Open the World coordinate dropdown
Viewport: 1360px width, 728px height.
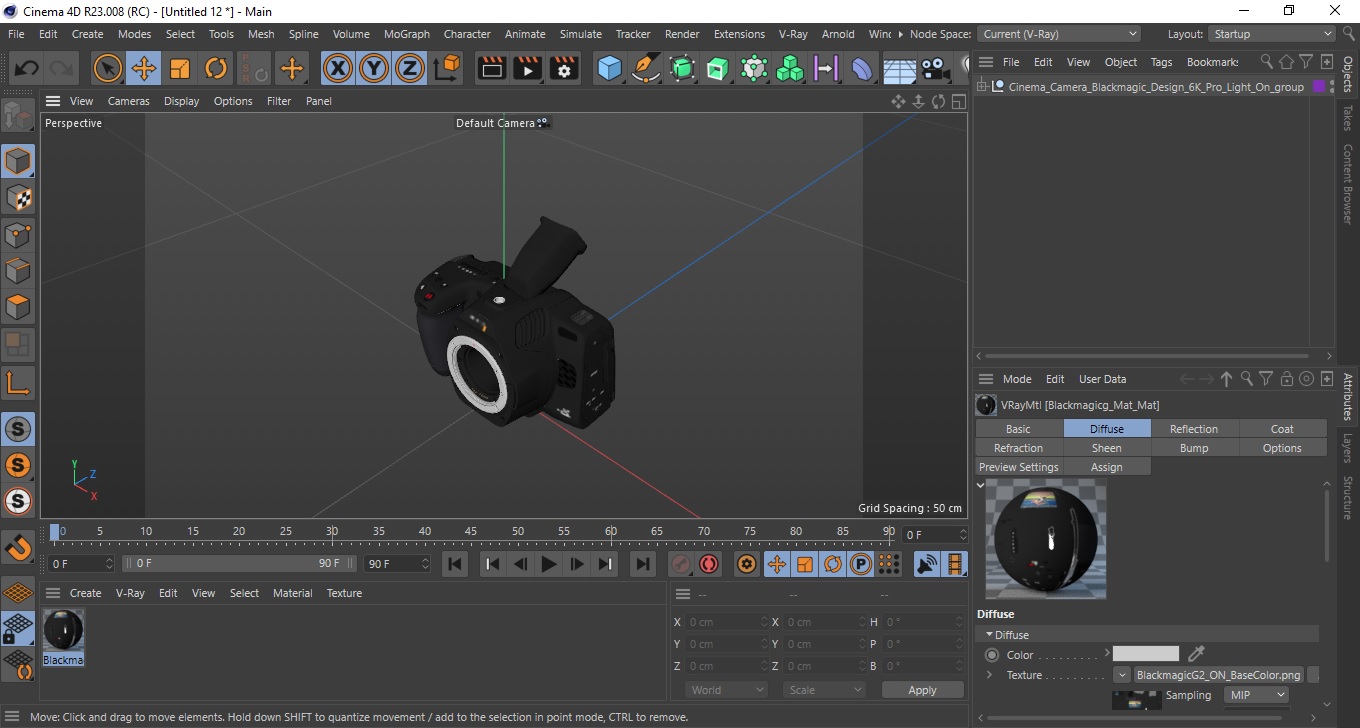tap(727, 690)
